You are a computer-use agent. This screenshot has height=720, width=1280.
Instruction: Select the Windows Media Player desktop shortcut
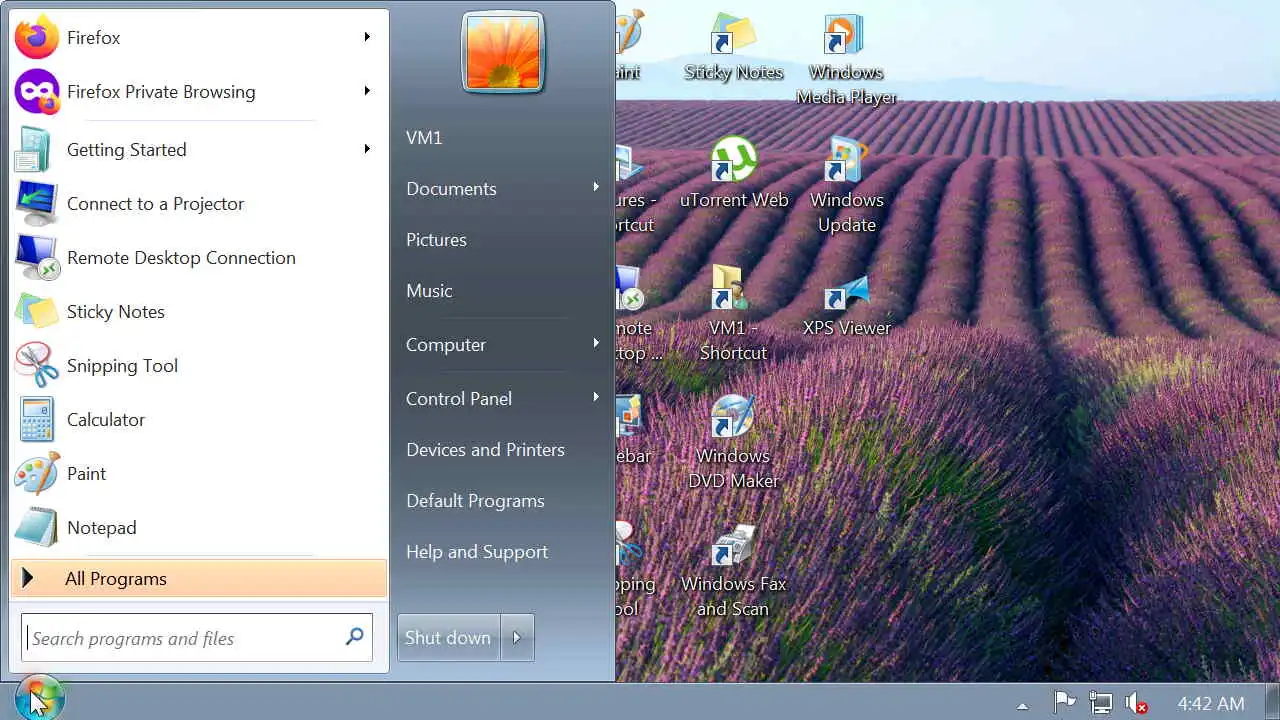[x=846, y=60]
